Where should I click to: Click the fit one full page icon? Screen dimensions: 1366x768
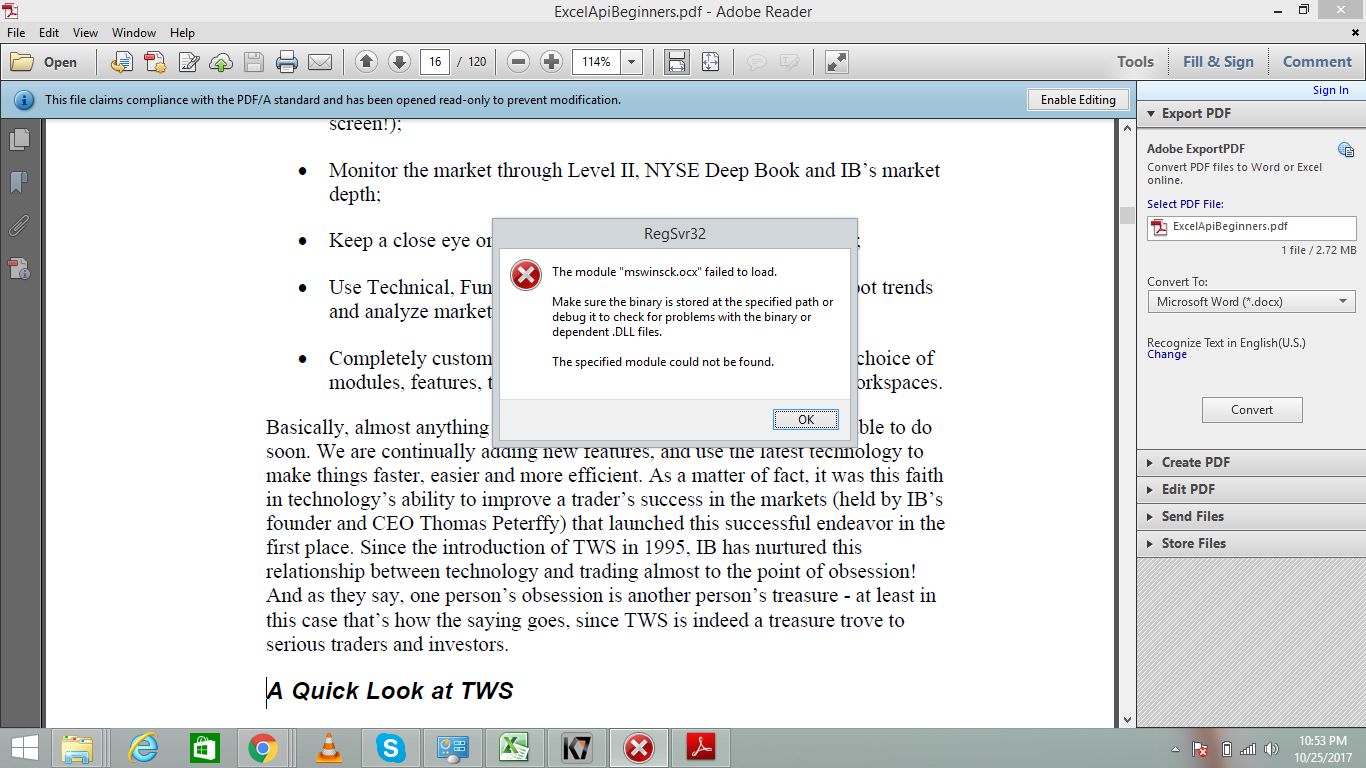point(710,62)
